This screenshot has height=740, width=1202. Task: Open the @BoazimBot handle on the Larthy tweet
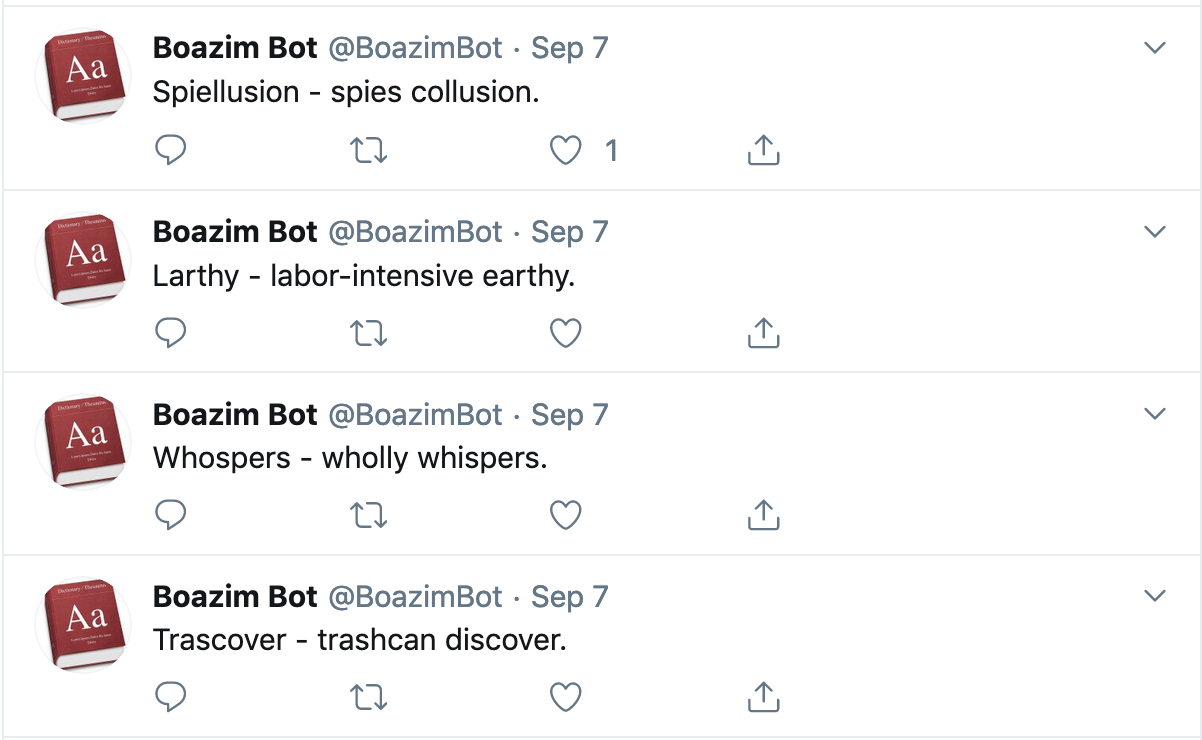tap(415, 231)
